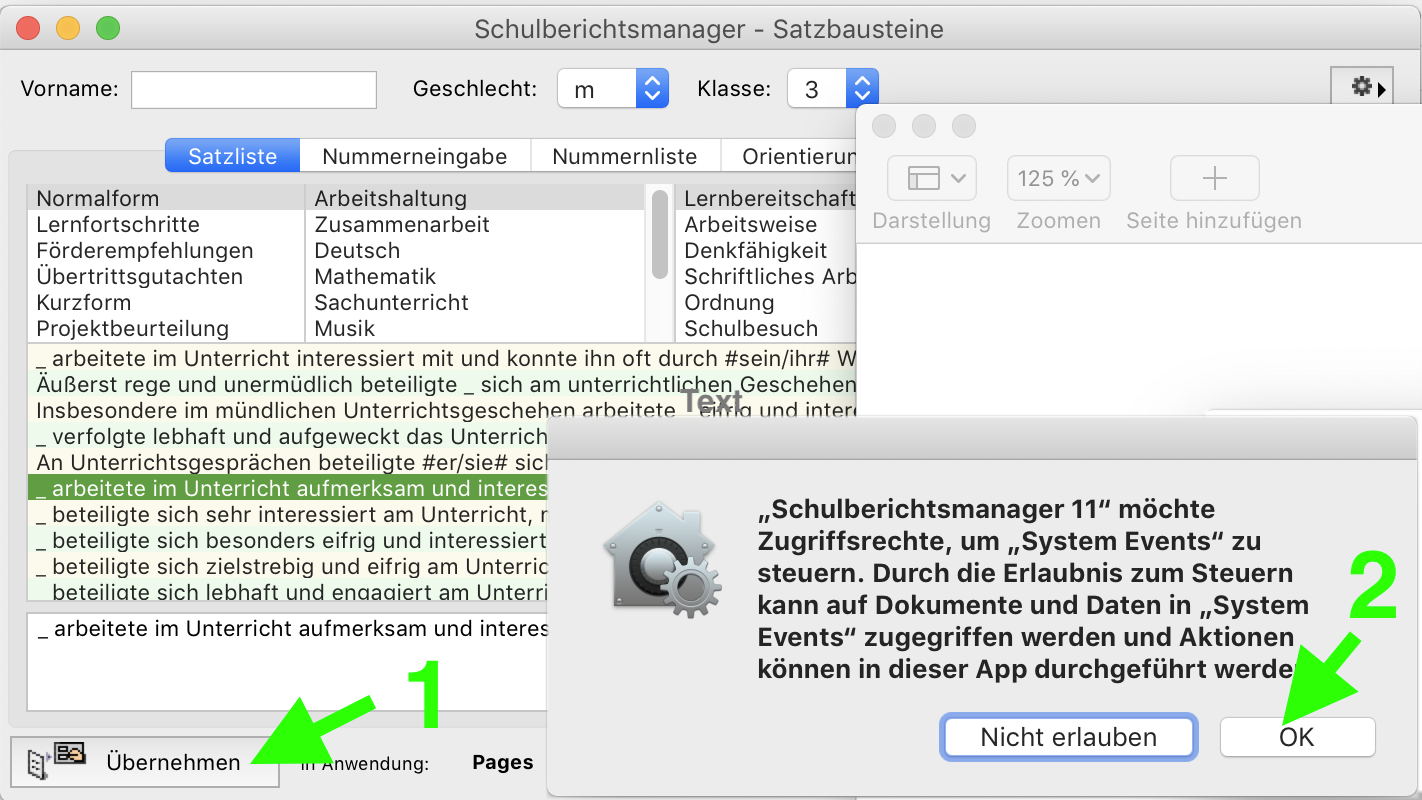Click the category list scrollbar

(660, 235)
